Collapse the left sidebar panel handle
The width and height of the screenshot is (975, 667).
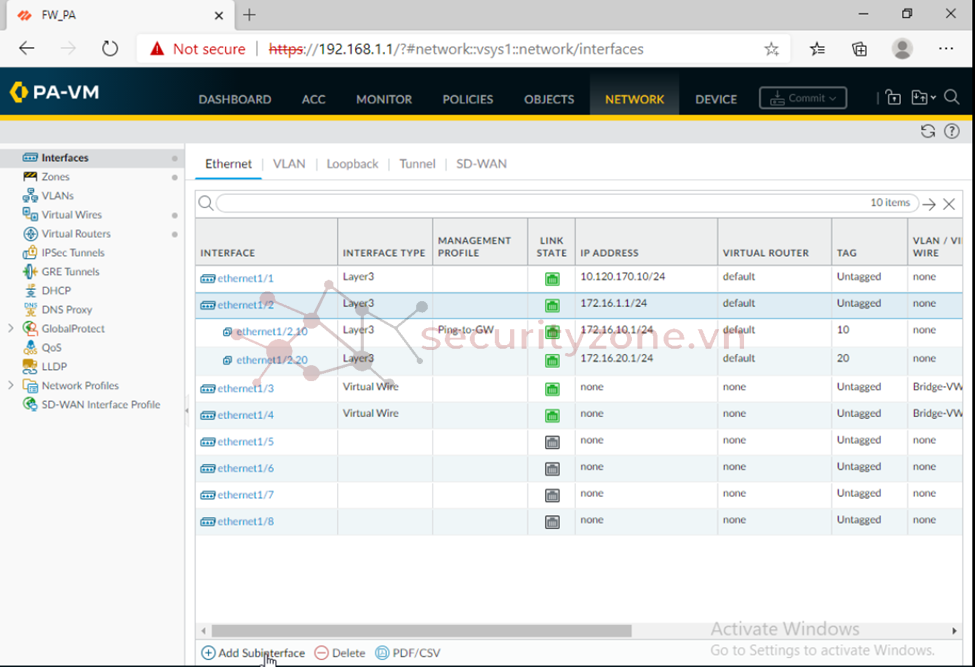tap(187, 410)
